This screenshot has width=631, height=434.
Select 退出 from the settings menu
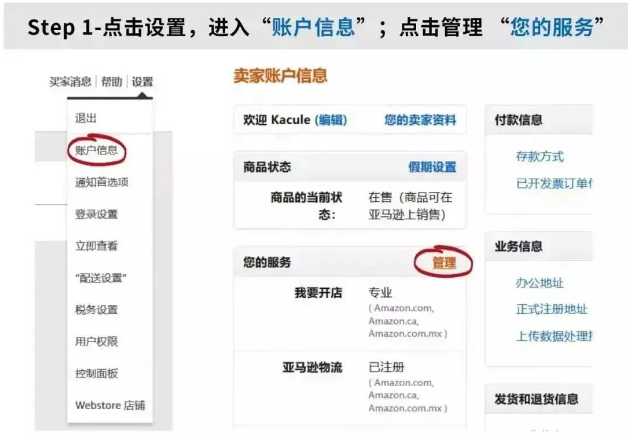(x=86, y=118)
